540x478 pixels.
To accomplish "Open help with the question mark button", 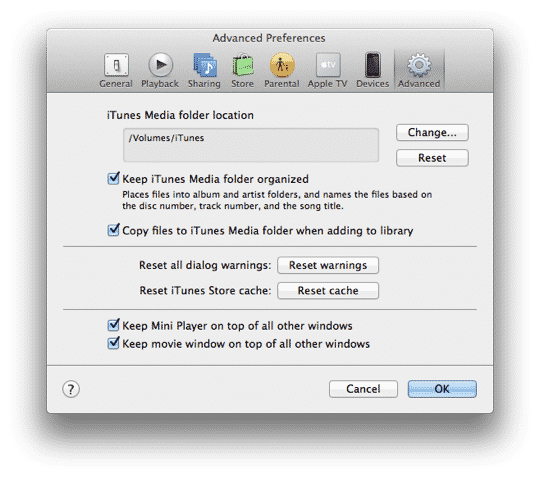I will click(x=71, y=389).
